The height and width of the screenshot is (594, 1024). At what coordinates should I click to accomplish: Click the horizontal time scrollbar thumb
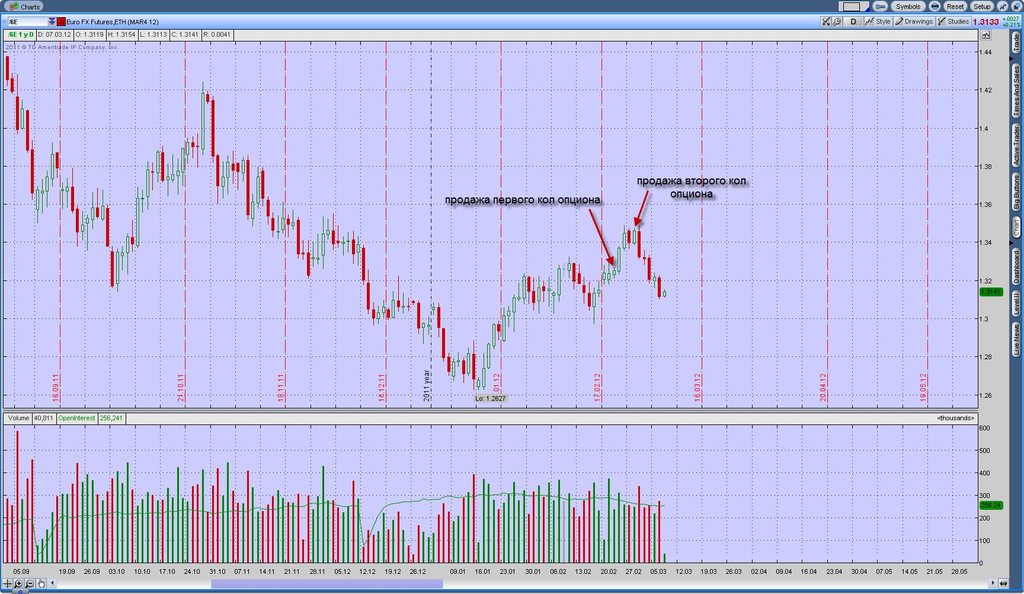click(327, 584)
